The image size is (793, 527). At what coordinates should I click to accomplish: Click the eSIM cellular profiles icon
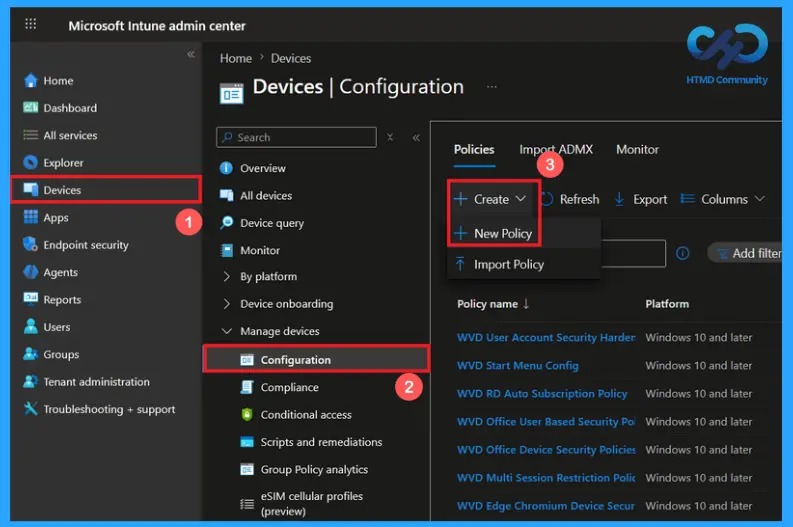[x=247, y=504]
